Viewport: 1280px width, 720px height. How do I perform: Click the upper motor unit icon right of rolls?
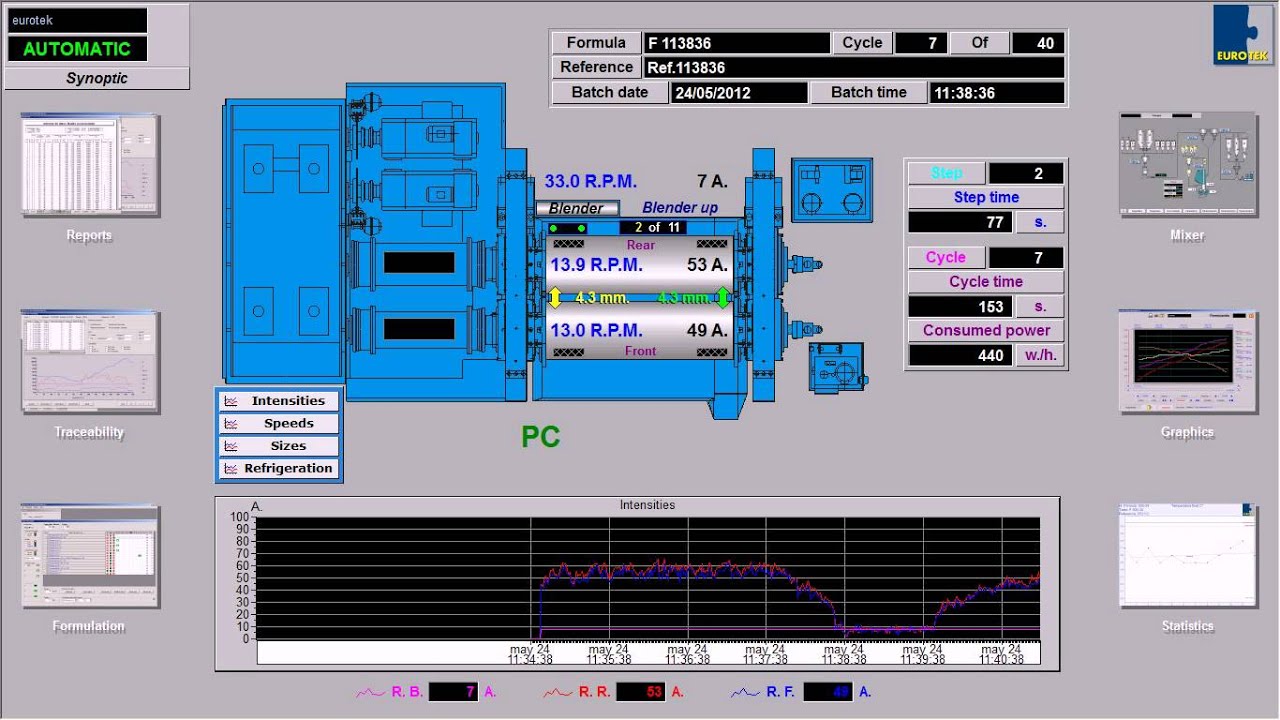click(x=831, y=189)
